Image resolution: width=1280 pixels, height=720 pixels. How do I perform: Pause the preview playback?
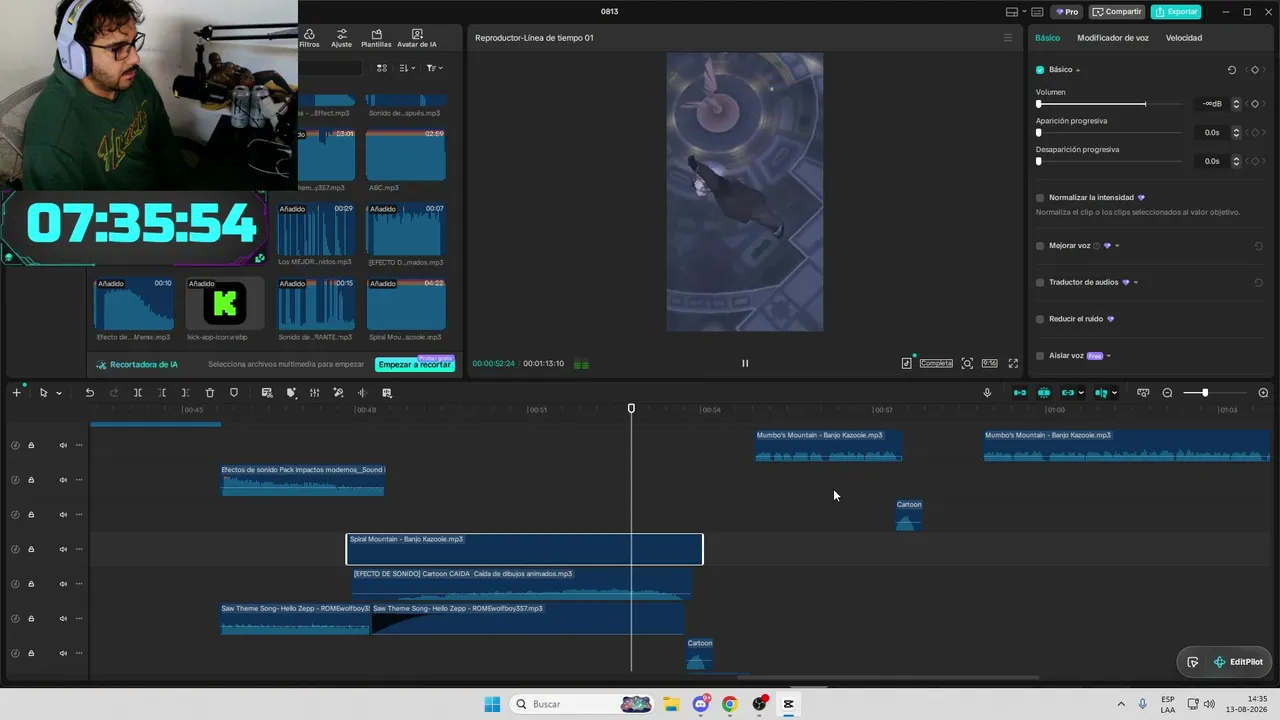[x=745, y=364]
